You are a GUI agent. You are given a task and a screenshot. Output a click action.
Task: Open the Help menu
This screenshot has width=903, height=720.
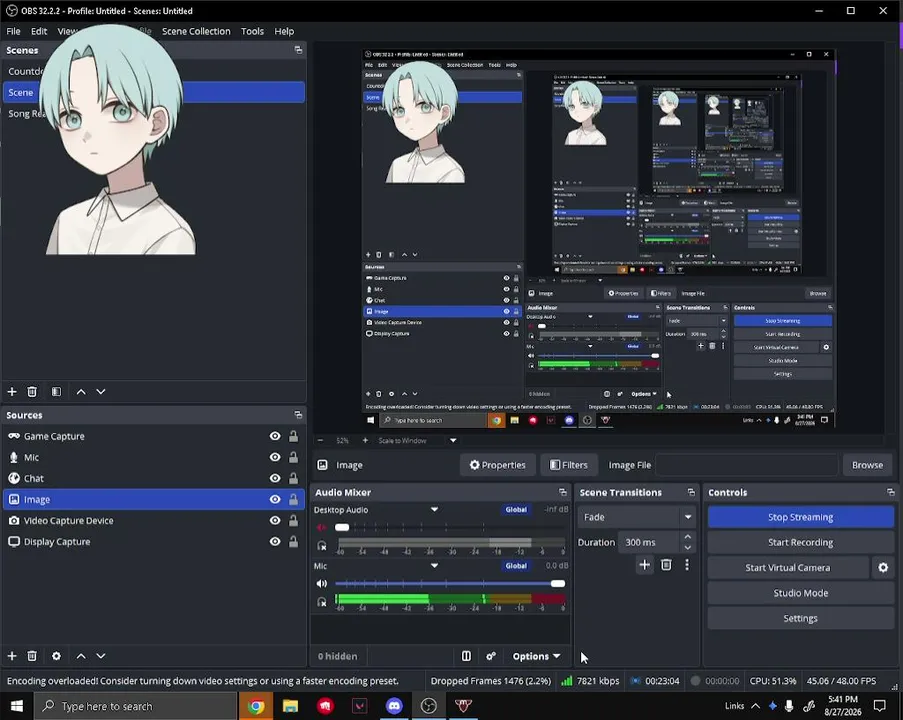284,31
